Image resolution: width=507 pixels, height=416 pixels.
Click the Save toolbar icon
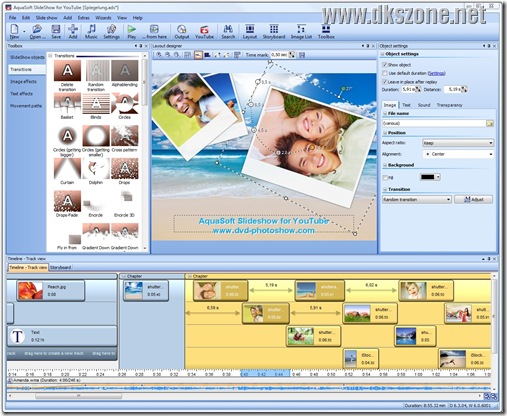click(x=56, y=31)
